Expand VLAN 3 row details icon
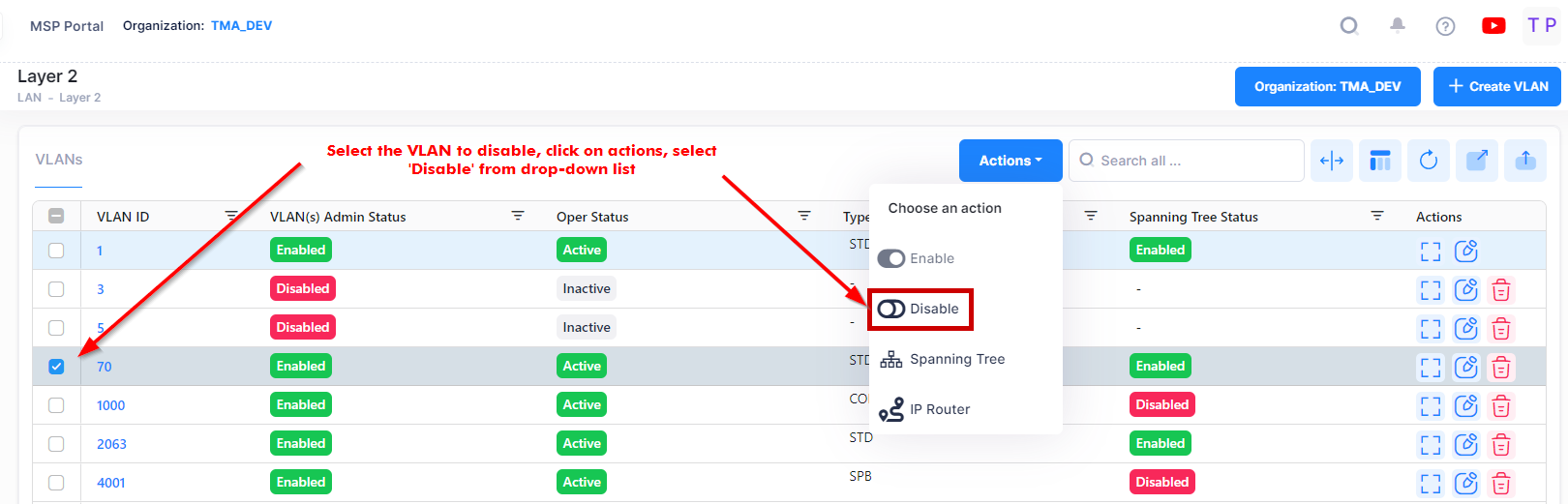 click(x=1431, y=290)
